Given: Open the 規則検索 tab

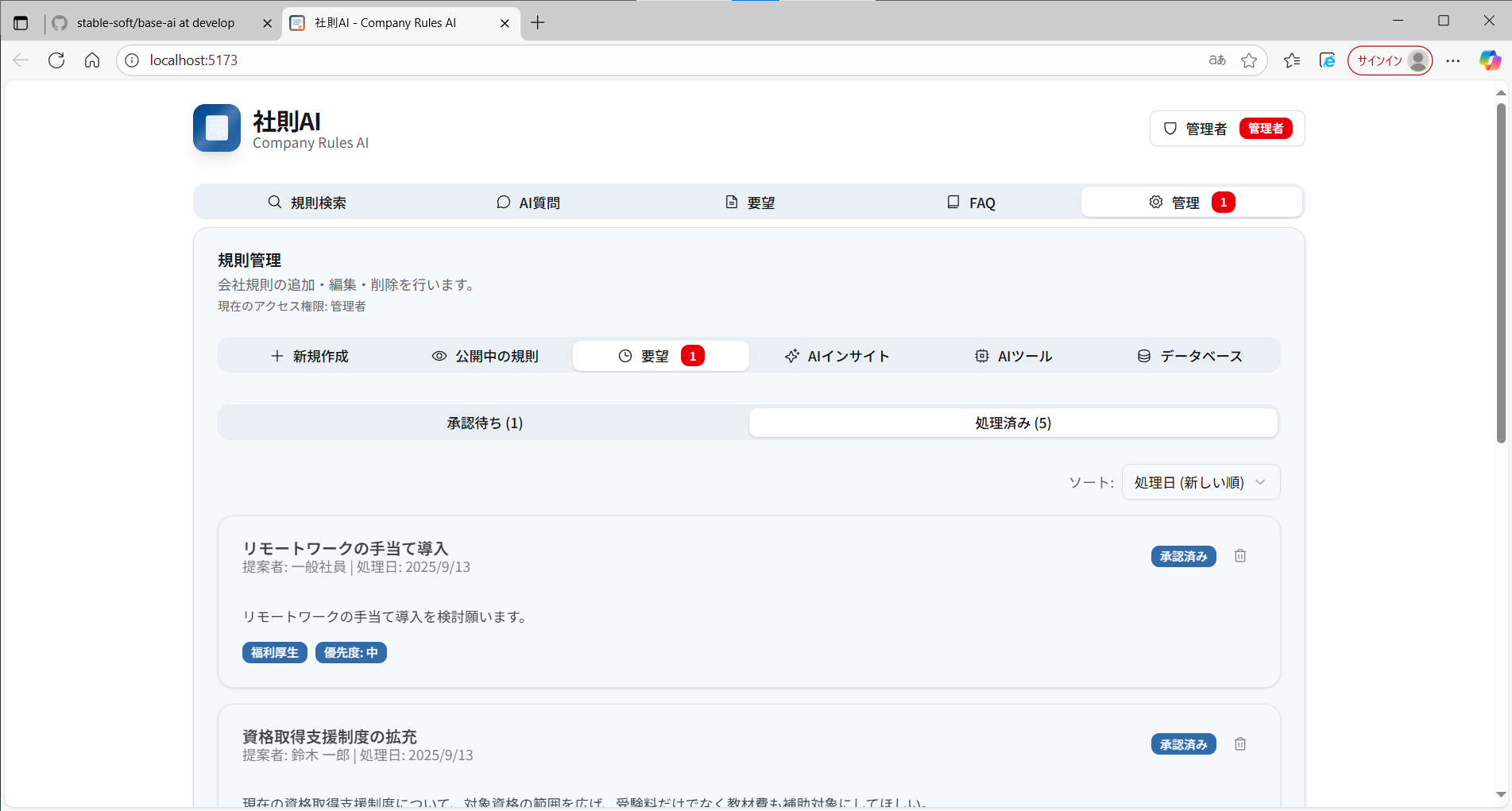Looking at the screenshot, I should 307,203.
